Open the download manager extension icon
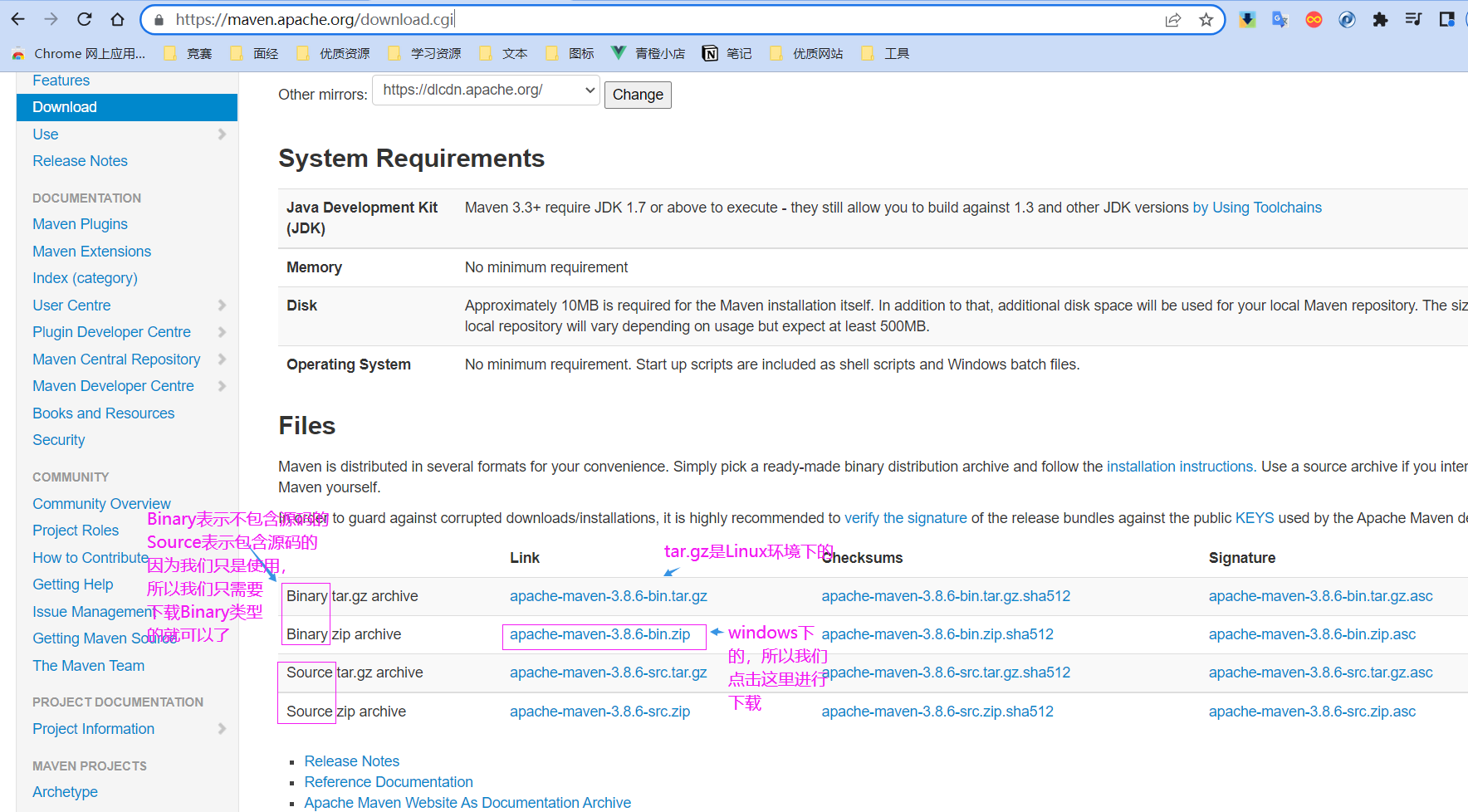Screen dimensions: 1468x812 coord(1246,18)
